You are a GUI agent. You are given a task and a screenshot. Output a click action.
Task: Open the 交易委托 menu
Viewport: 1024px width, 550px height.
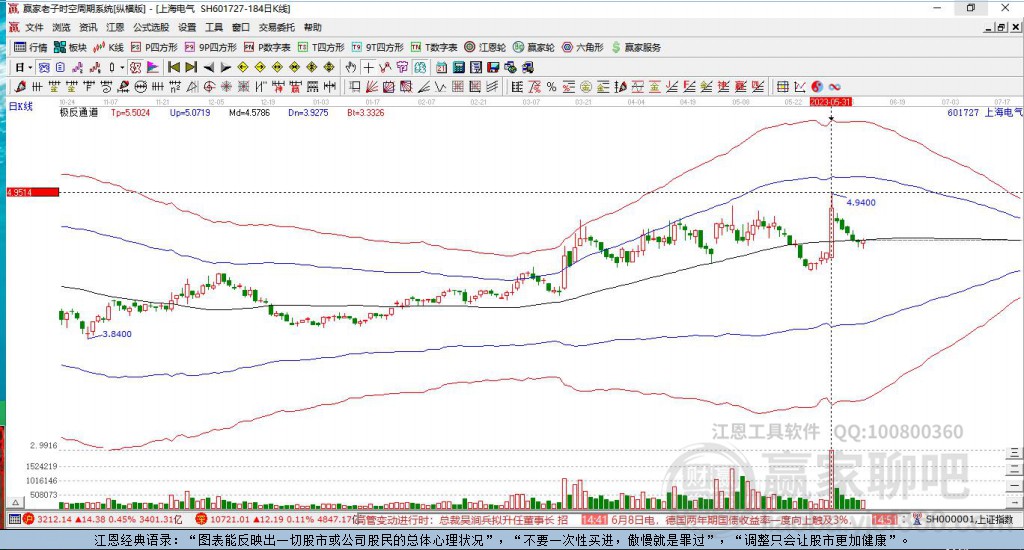coord(277,27)
